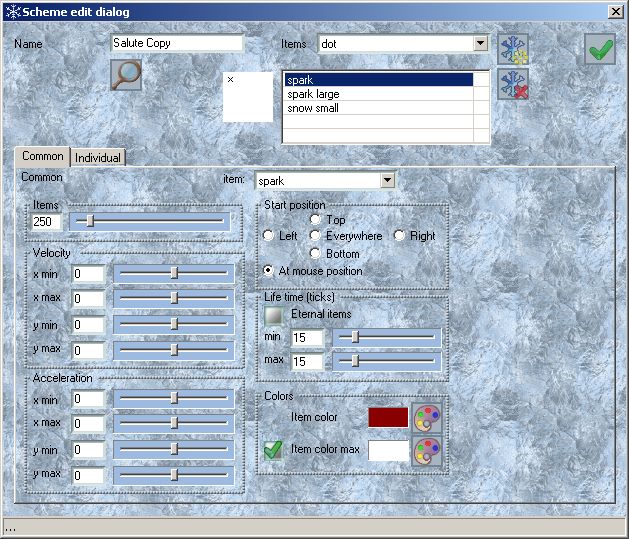Click the dark red Item color swatch
Screen dimensions: 629x539
pos(388,417)
